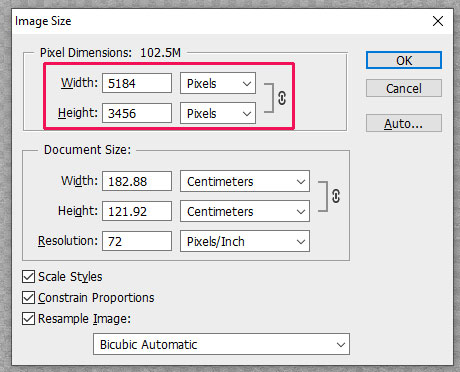Viewport: 460px width, 372px height.
Task: Click the pixel Width field showing 5184
Action: (137, 83)
